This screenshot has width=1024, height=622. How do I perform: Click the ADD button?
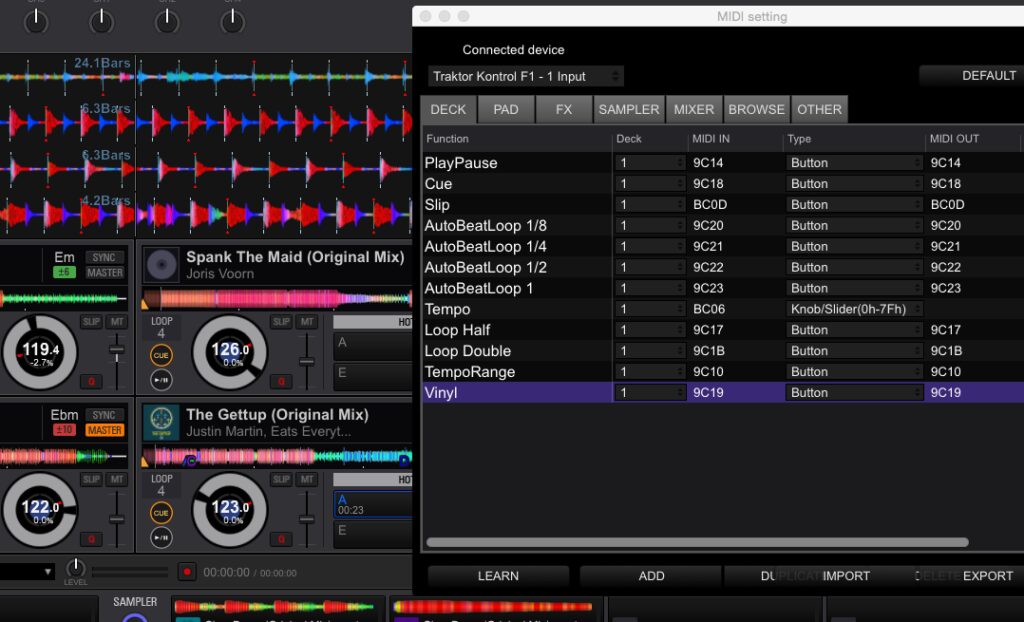click(651, 576)
